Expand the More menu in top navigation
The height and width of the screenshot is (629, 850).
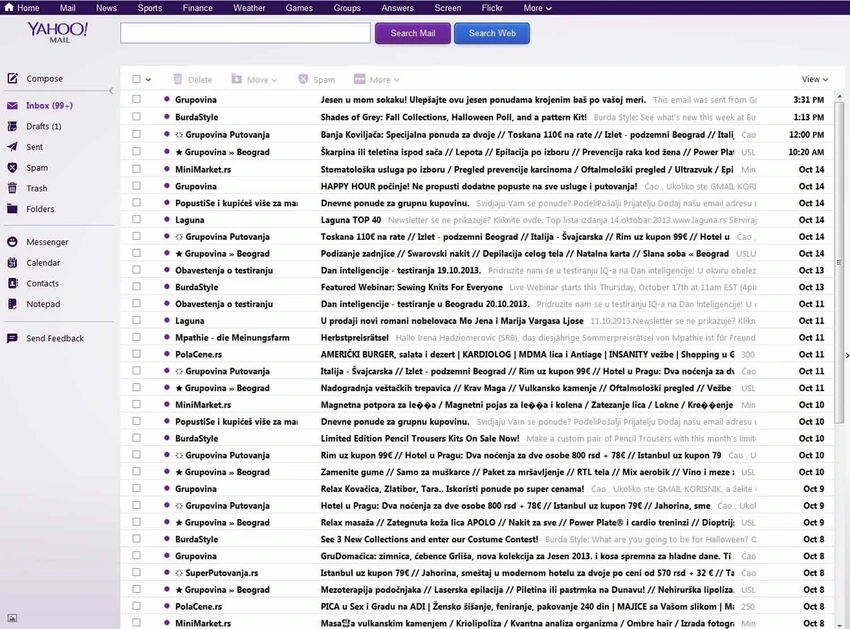click(537, 8)
